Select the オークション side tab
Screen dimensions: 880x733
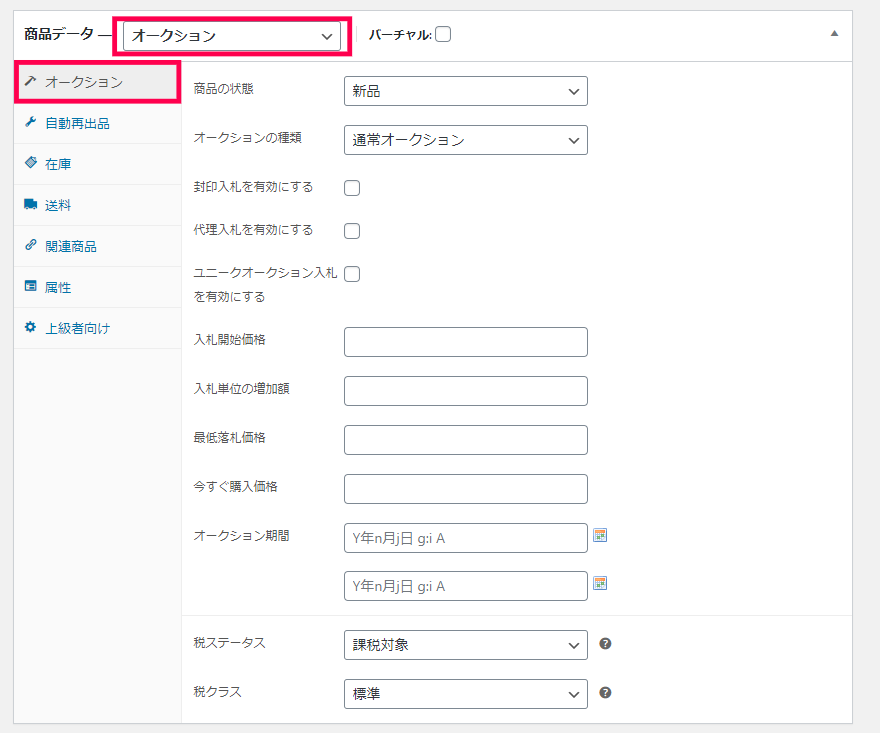[98, 82]
